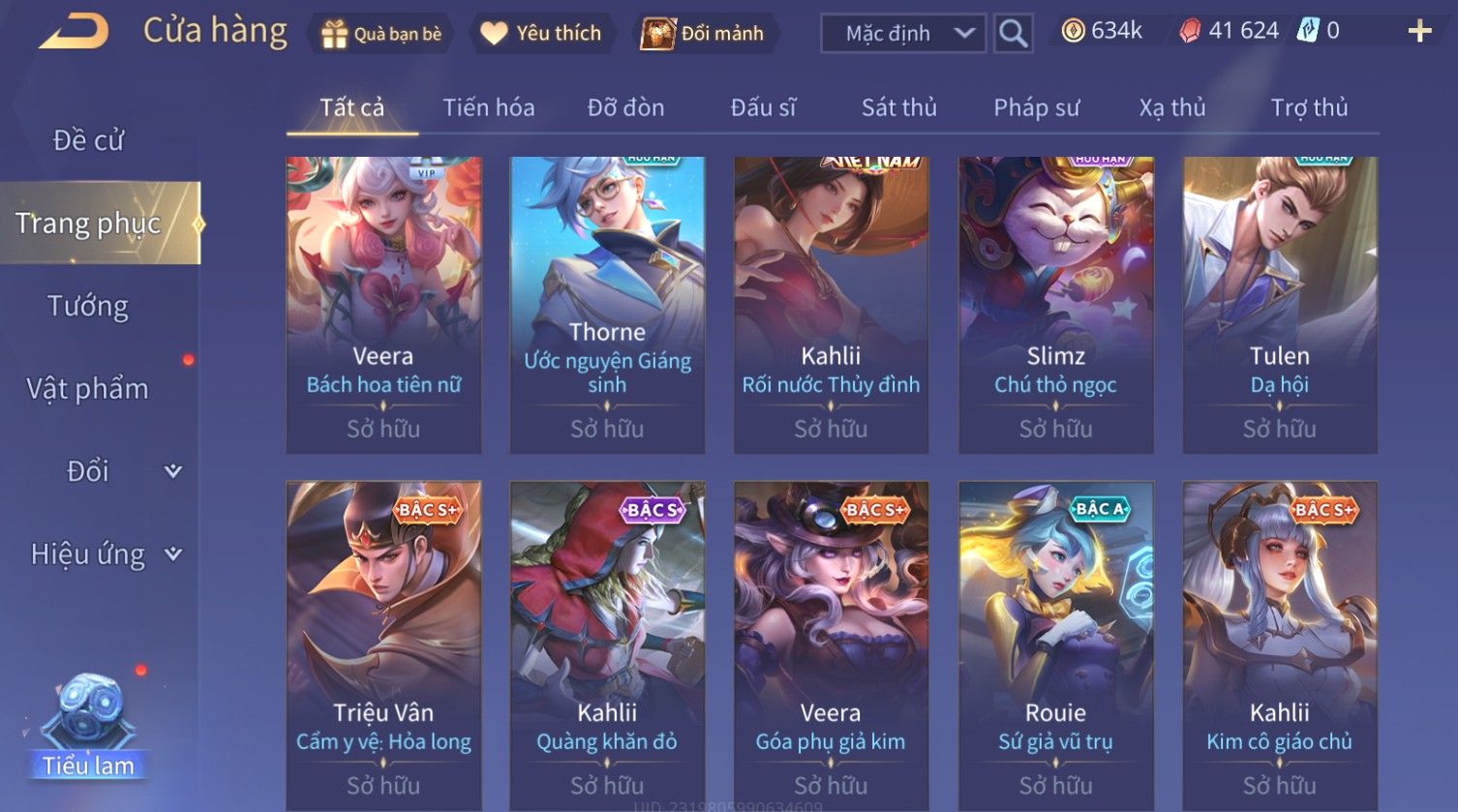Open Yêu thích favorites heart
Viewport: 1458px width, 812px height.
click(541, 34)
